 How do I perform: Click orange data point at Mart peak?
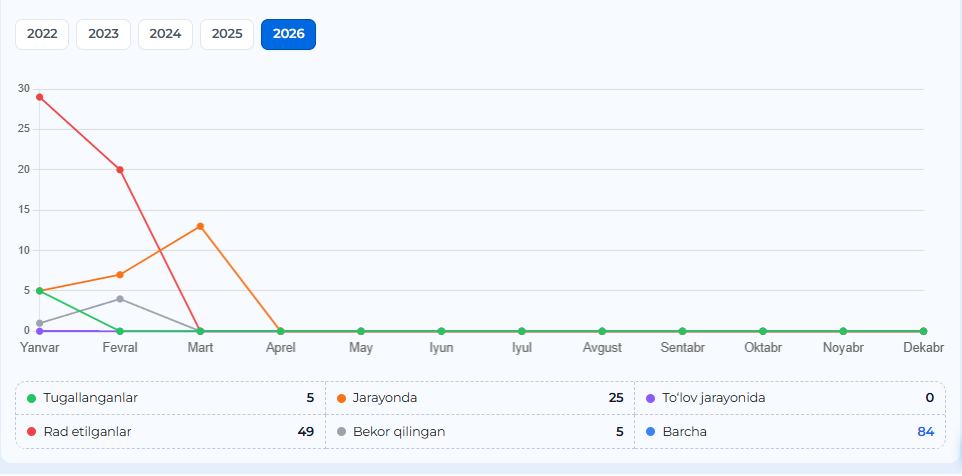click(200, 226)
